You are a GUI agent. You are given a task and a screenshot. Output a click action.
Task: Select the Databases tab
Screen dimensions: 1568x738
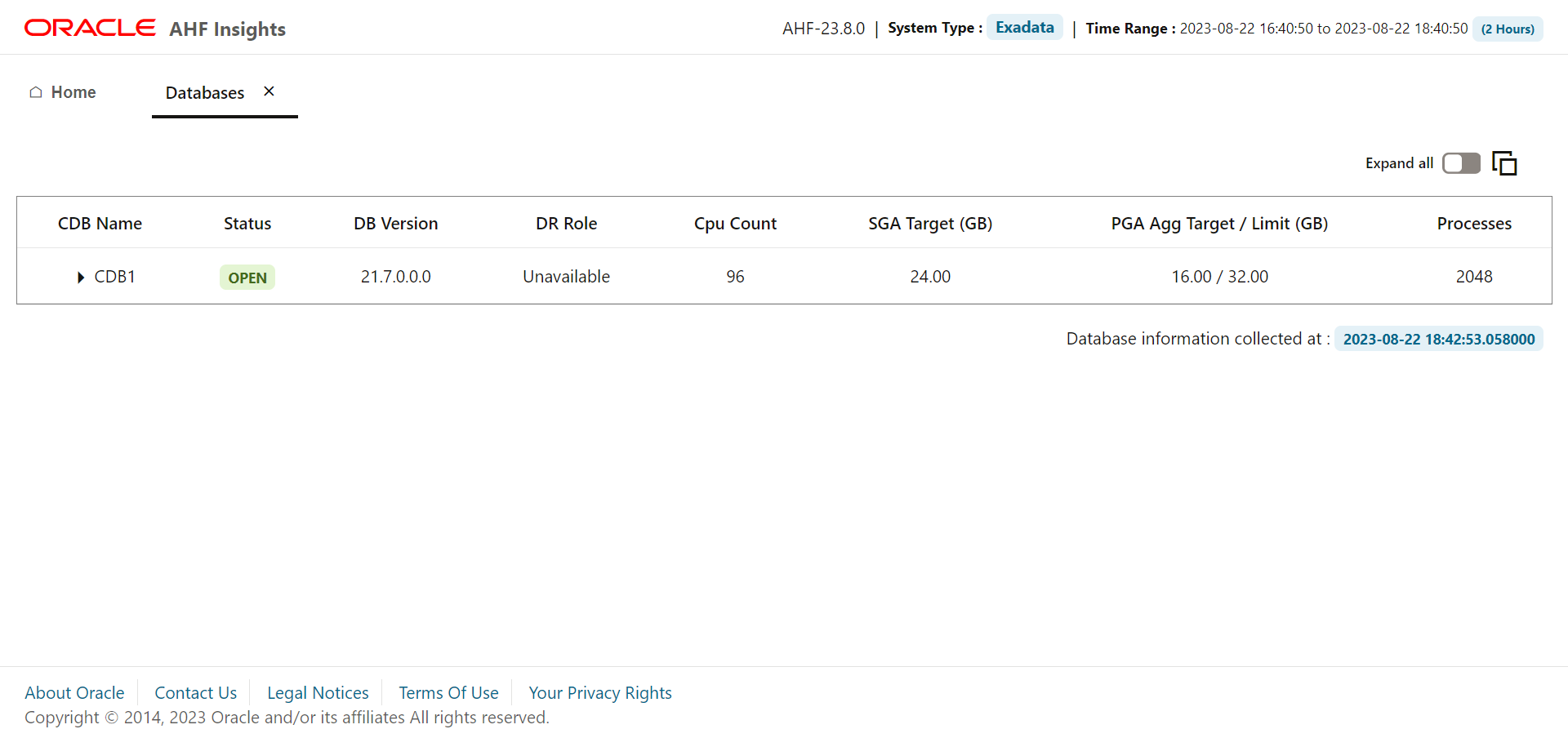pos(205,93)
